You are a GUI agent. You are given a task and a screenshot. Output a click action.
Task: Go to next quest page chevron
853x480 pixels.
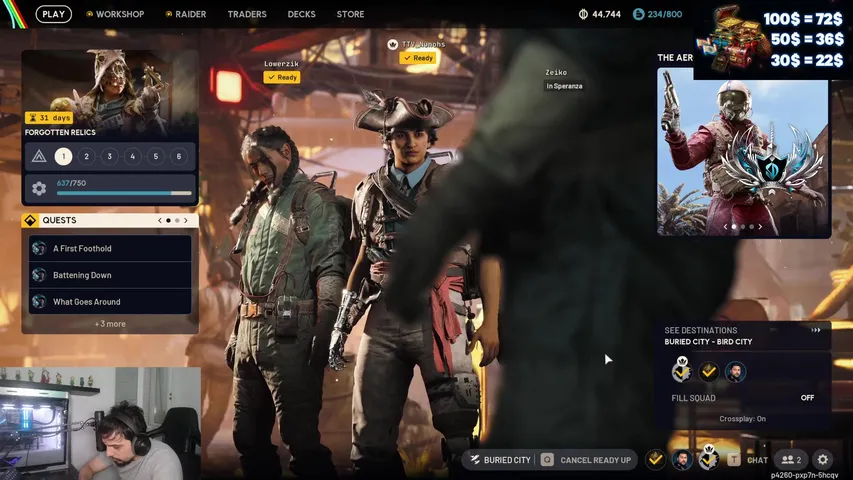coord(186,220)
